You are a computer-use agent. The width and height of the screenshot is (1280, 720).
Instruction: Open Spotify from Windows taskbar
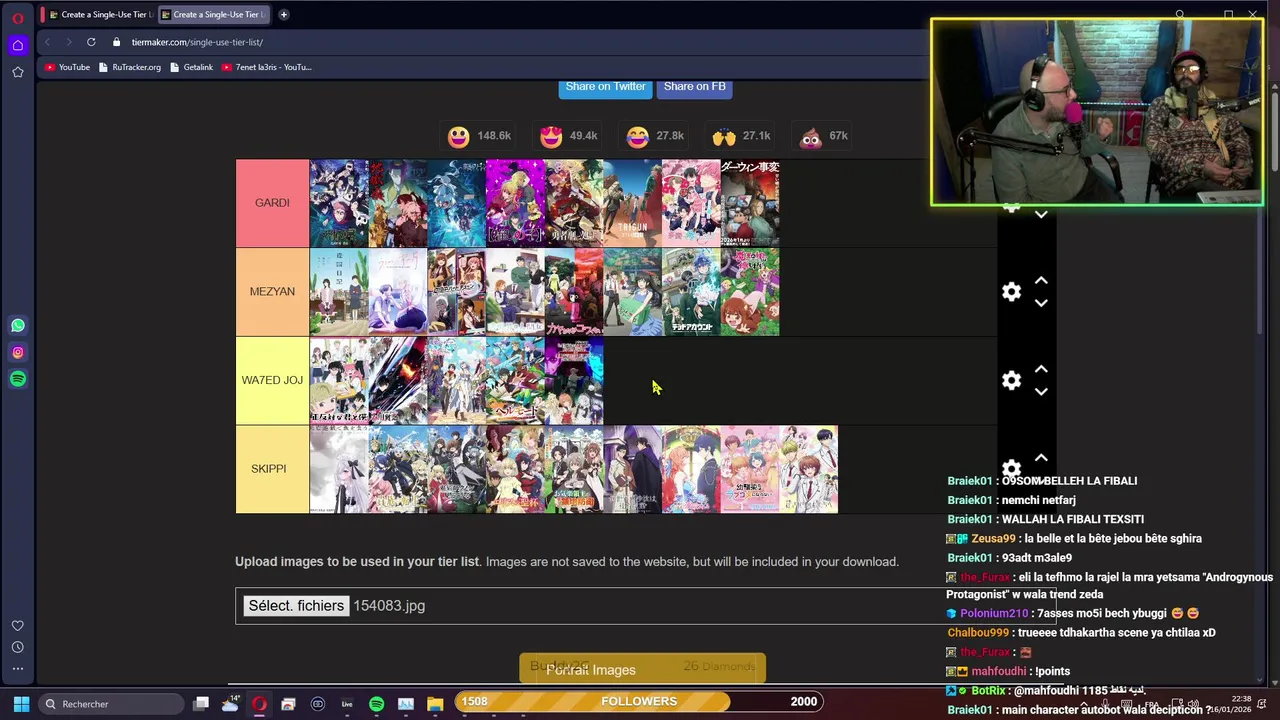pyautogui.click(x=376, y=704)
